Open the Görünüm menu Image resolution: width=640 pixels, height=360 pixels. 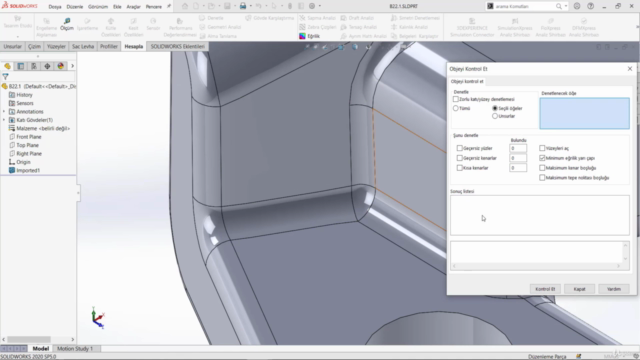[98, 7]
